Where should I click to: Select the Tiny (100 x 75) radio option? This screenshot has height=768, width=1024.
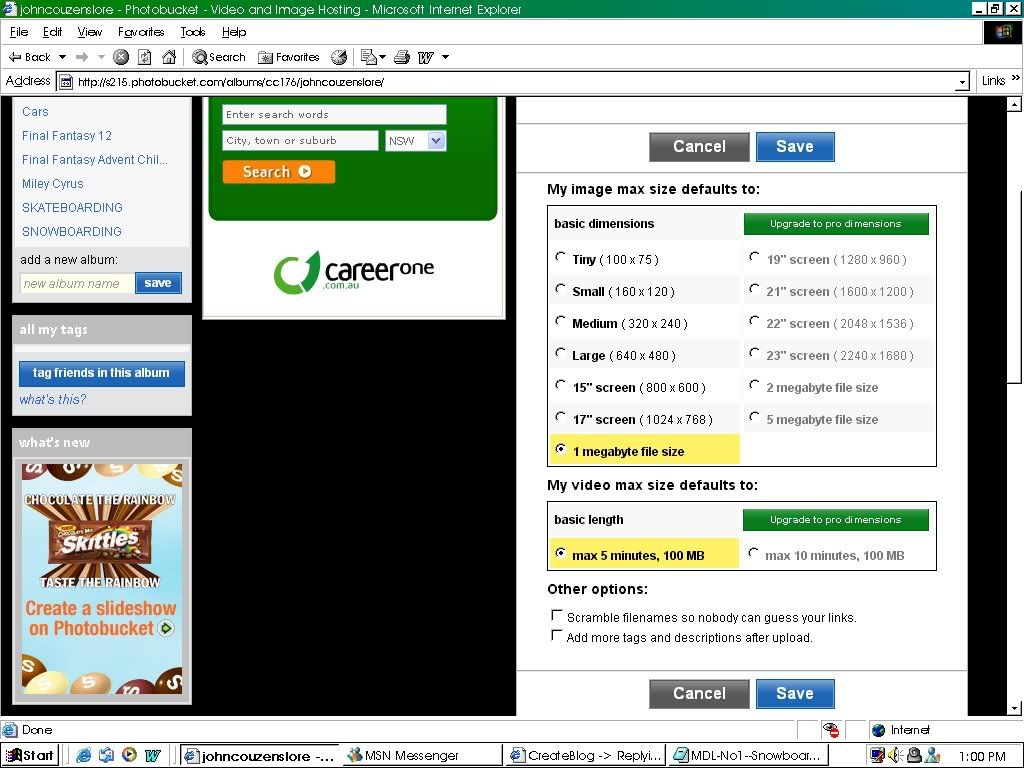(x=560, y=258)
